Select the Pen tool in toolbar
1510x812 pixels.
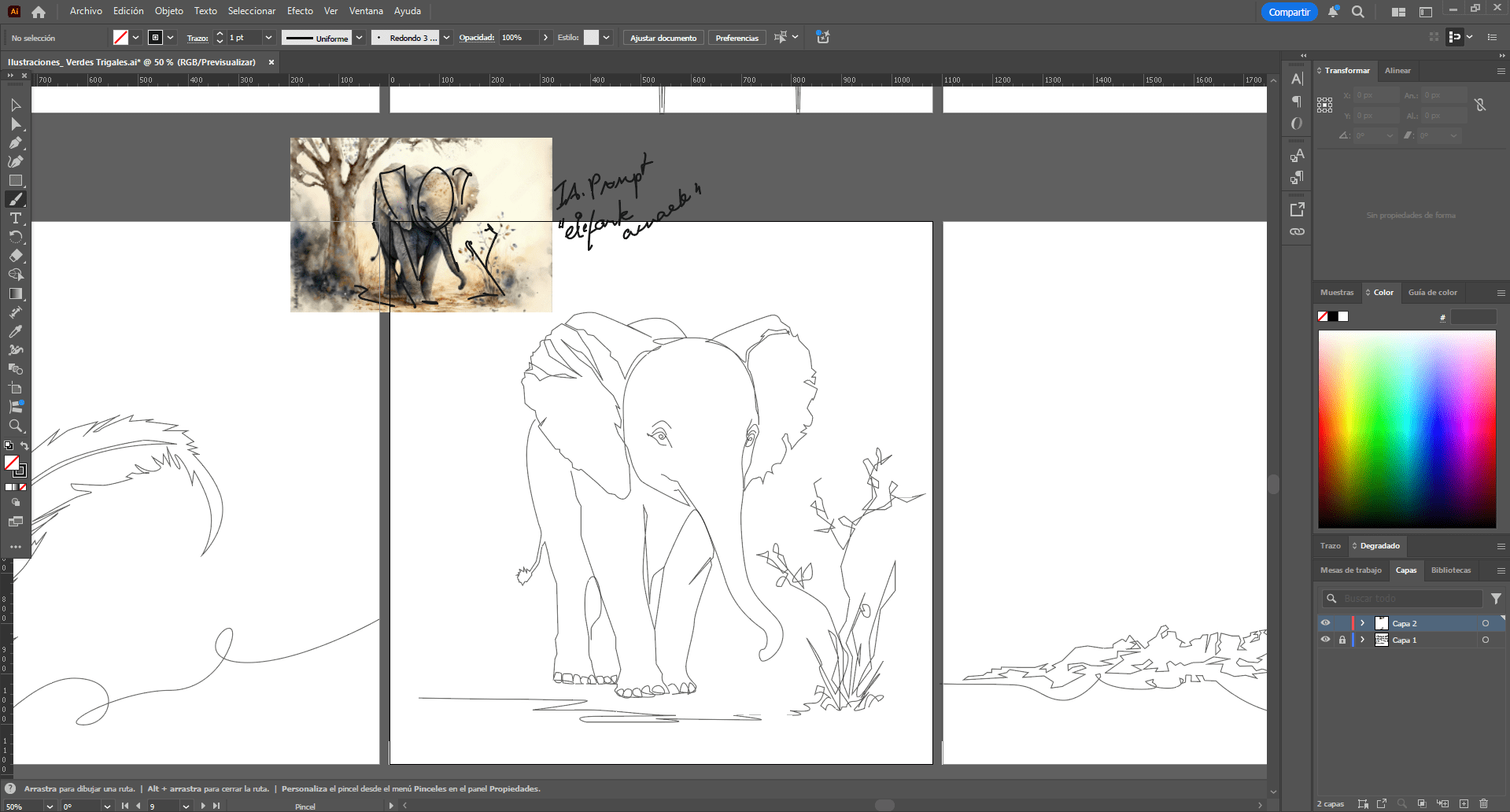16,142
